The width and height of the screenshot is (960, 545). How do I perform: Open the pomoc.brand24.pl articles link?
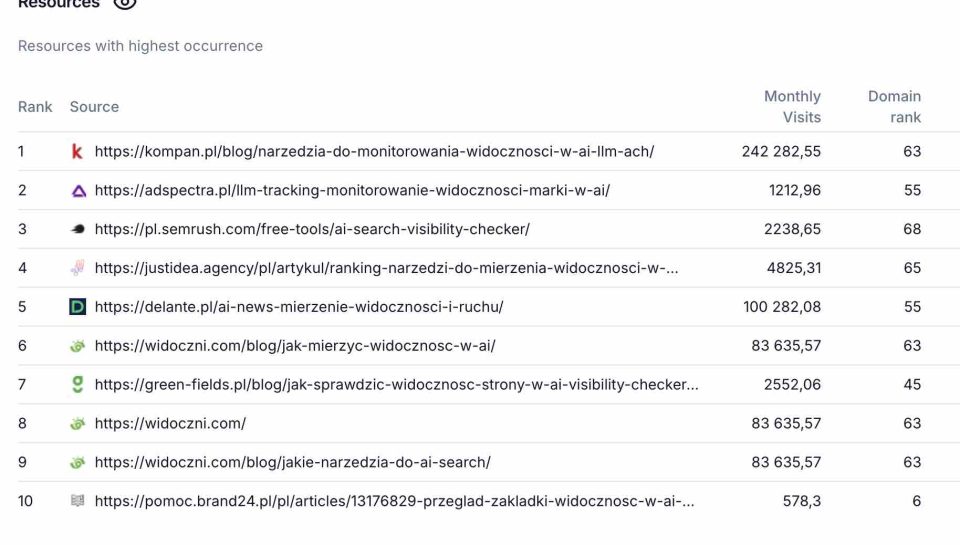coord(394,501)
